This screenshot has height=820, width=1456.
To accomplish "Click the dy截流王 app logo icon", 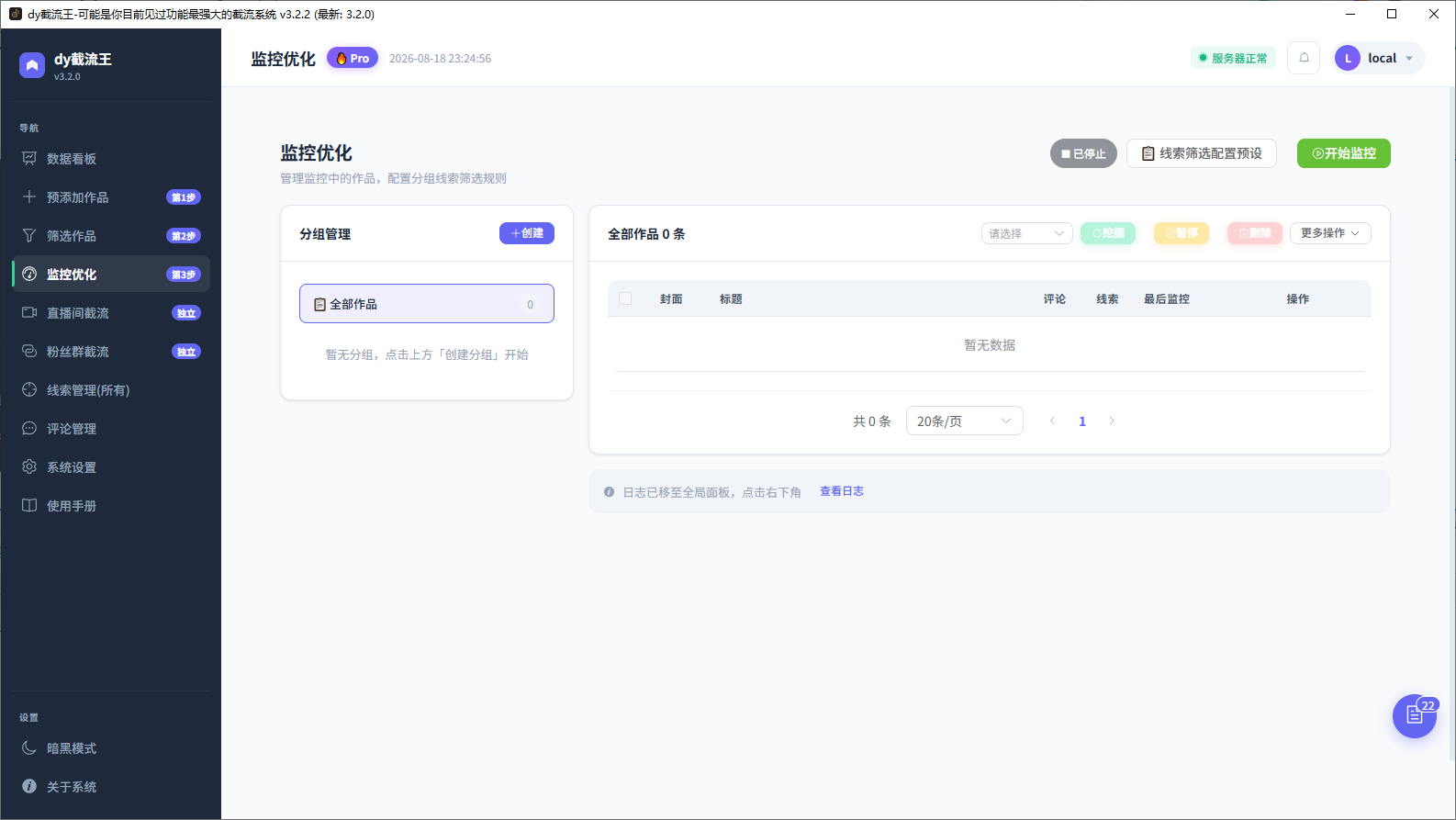I will [x=32, y=65].
